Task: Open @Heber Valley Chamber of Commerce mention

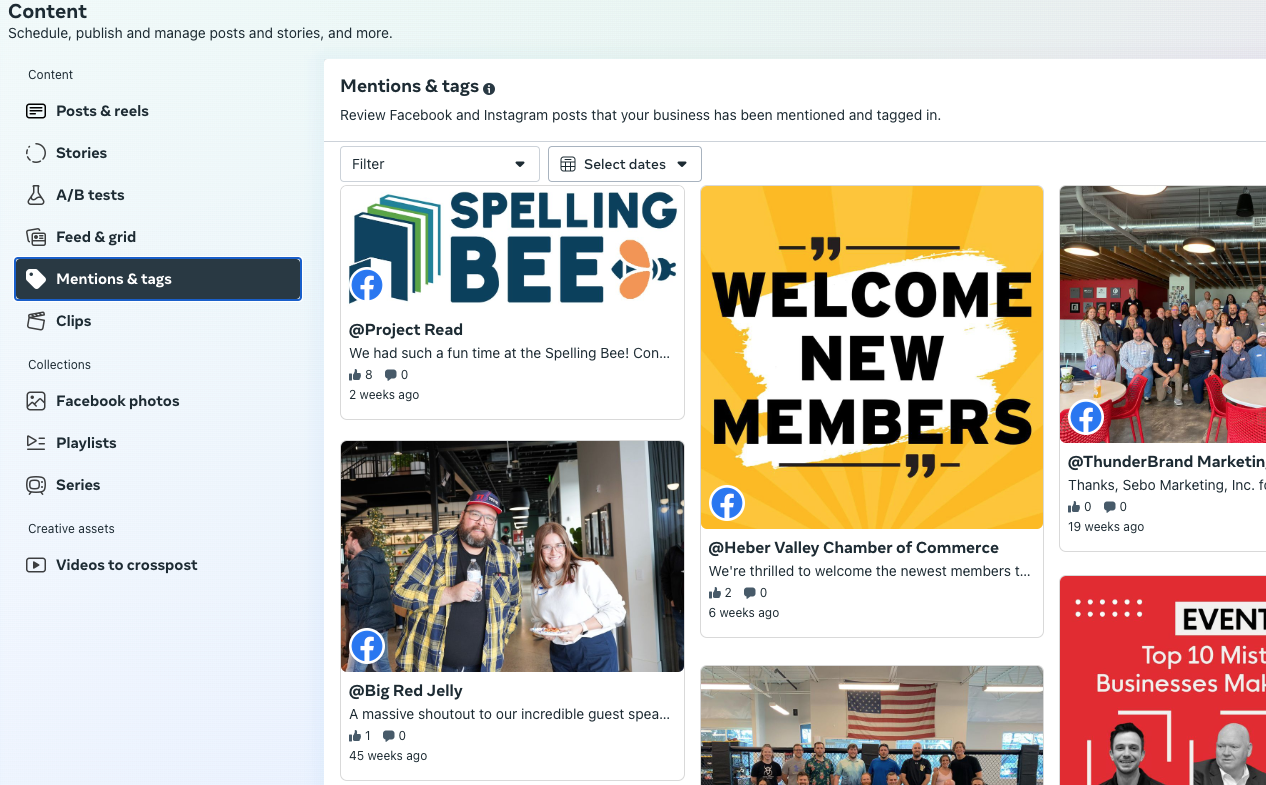Action: (x=854, y=548)
